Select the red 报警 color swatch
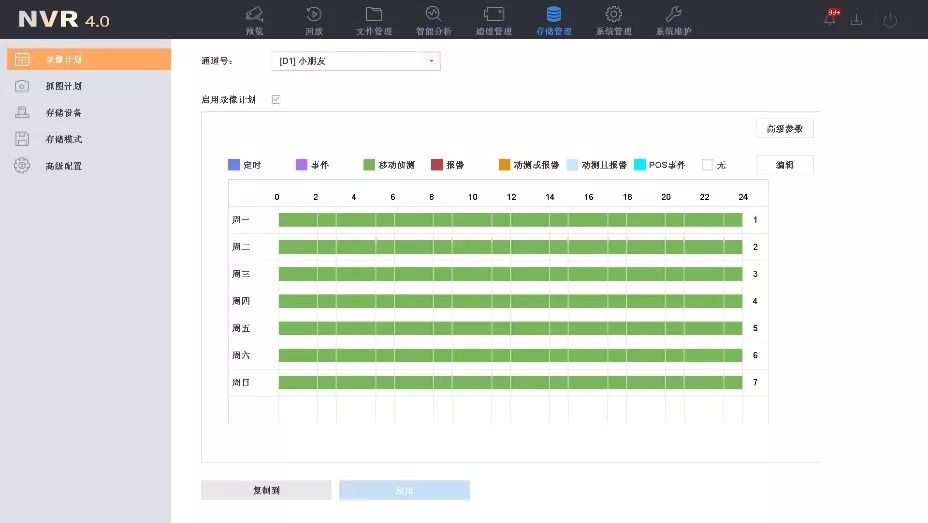This screenshot has height=523, width=928. tap(437, 164)
